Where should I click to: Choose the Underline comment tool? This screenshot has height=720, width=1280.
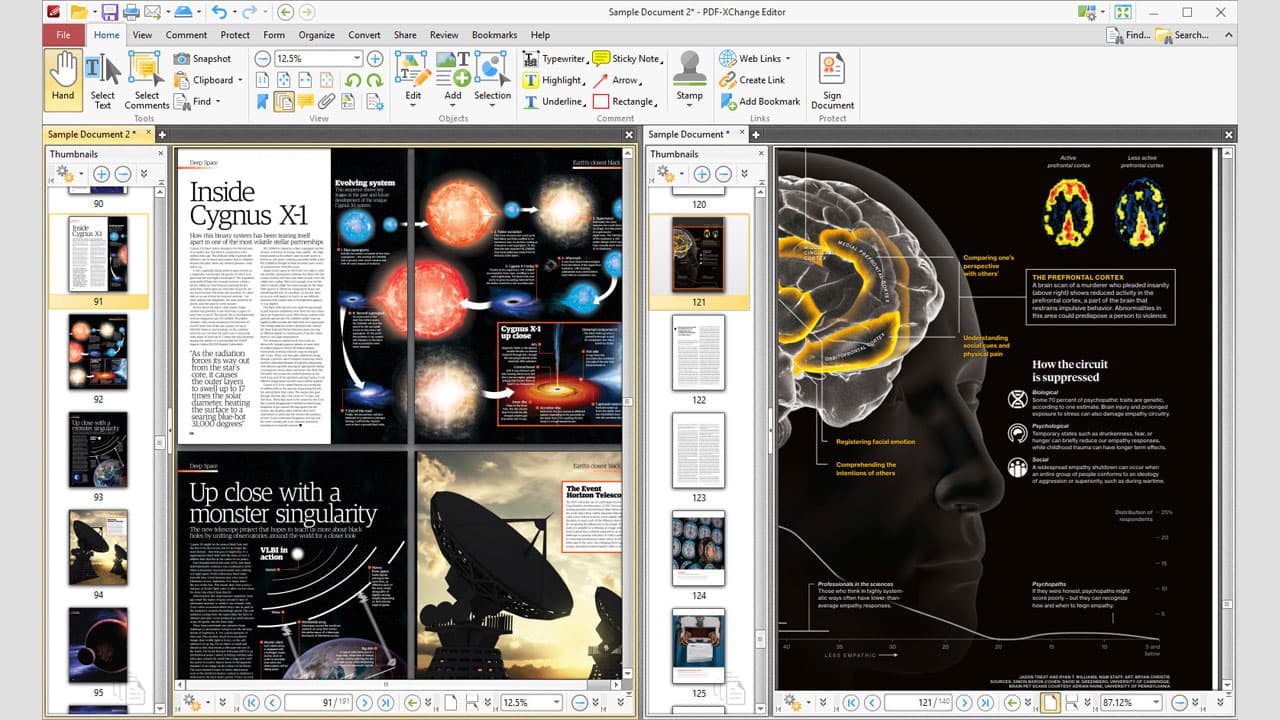click(x=560, y=101)
